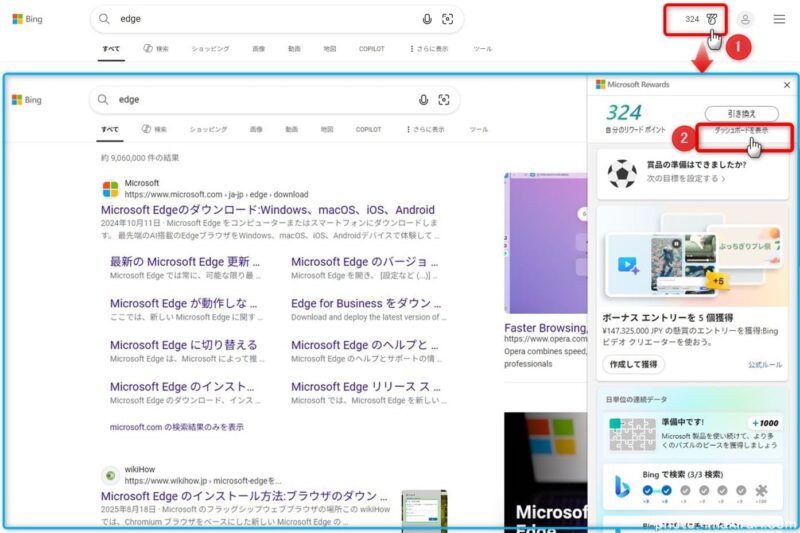The width and height of the screenshot is (800, 533).
Task: Click the purple Opera ad image
Action: (545, 243)
